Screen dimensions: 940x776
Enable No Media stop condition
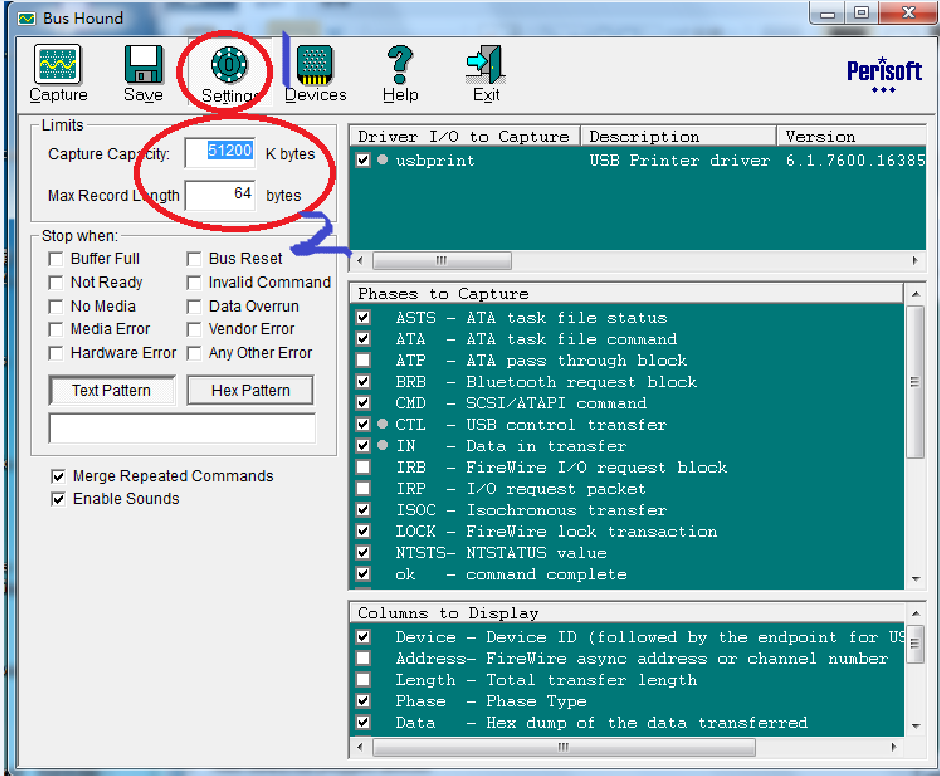click(56, 306)
